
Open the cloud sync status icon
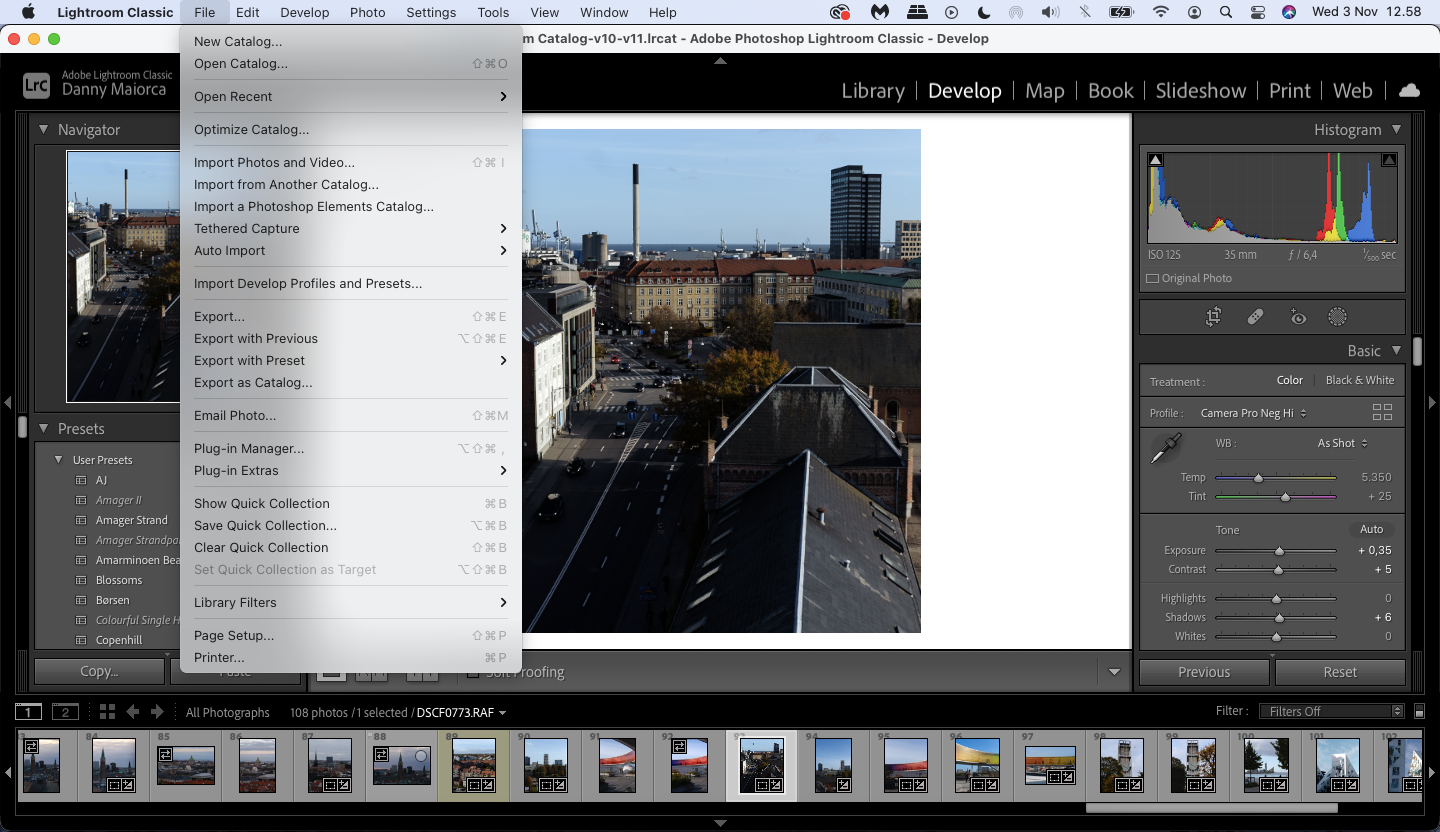[x=1409, y=90]
